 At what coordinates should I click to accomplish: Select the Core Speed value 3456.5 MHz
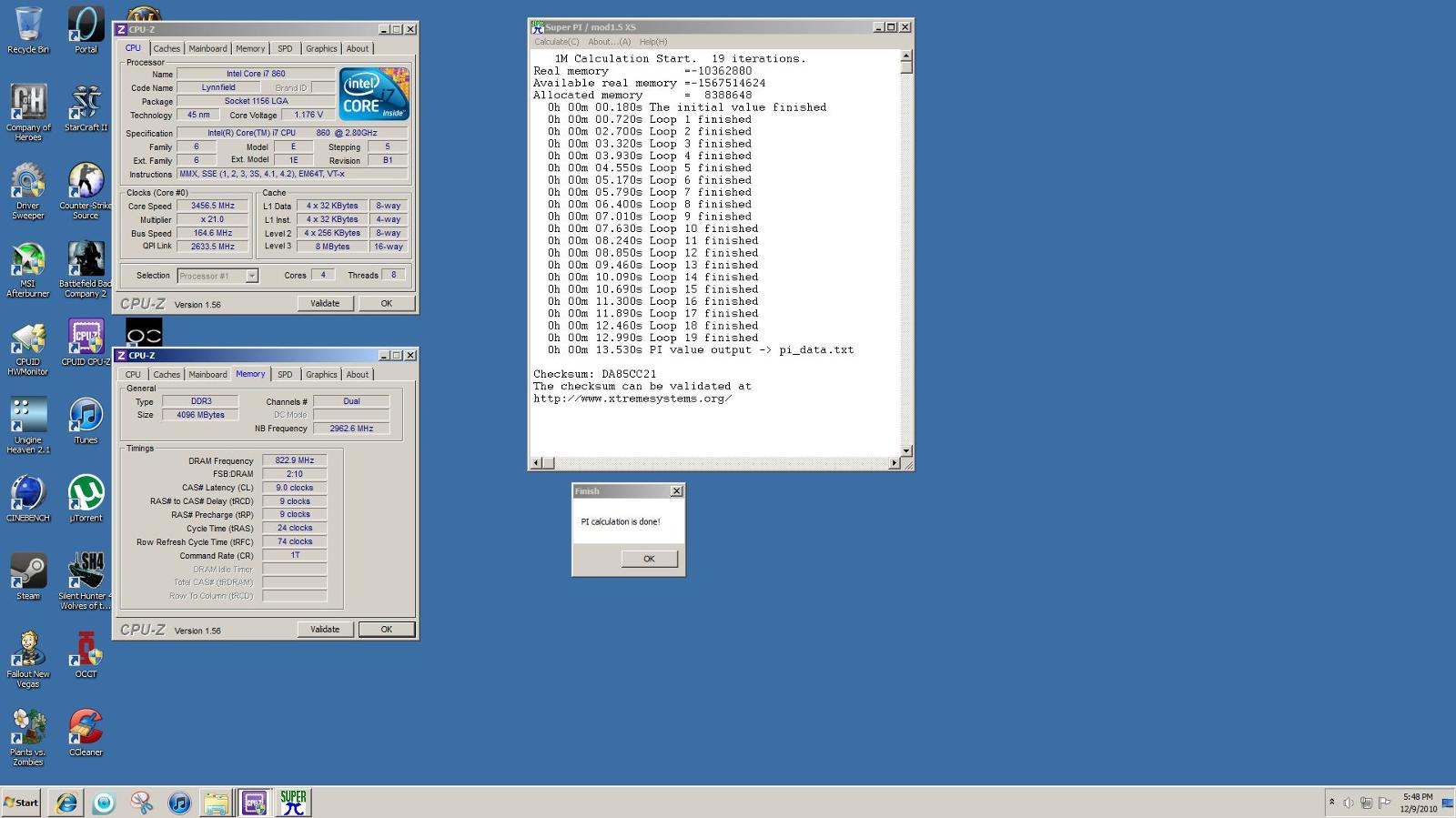tap(213, 207)
